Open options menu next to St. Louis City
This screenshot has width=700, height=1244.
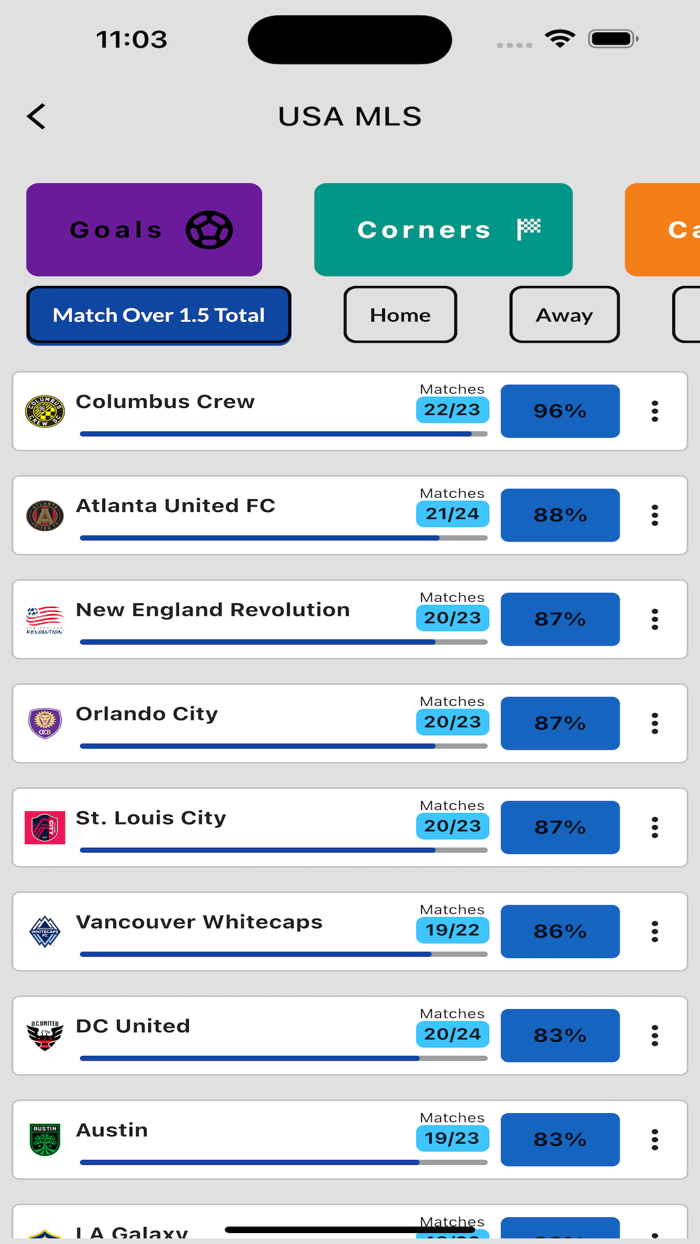[x=654, y=827]
